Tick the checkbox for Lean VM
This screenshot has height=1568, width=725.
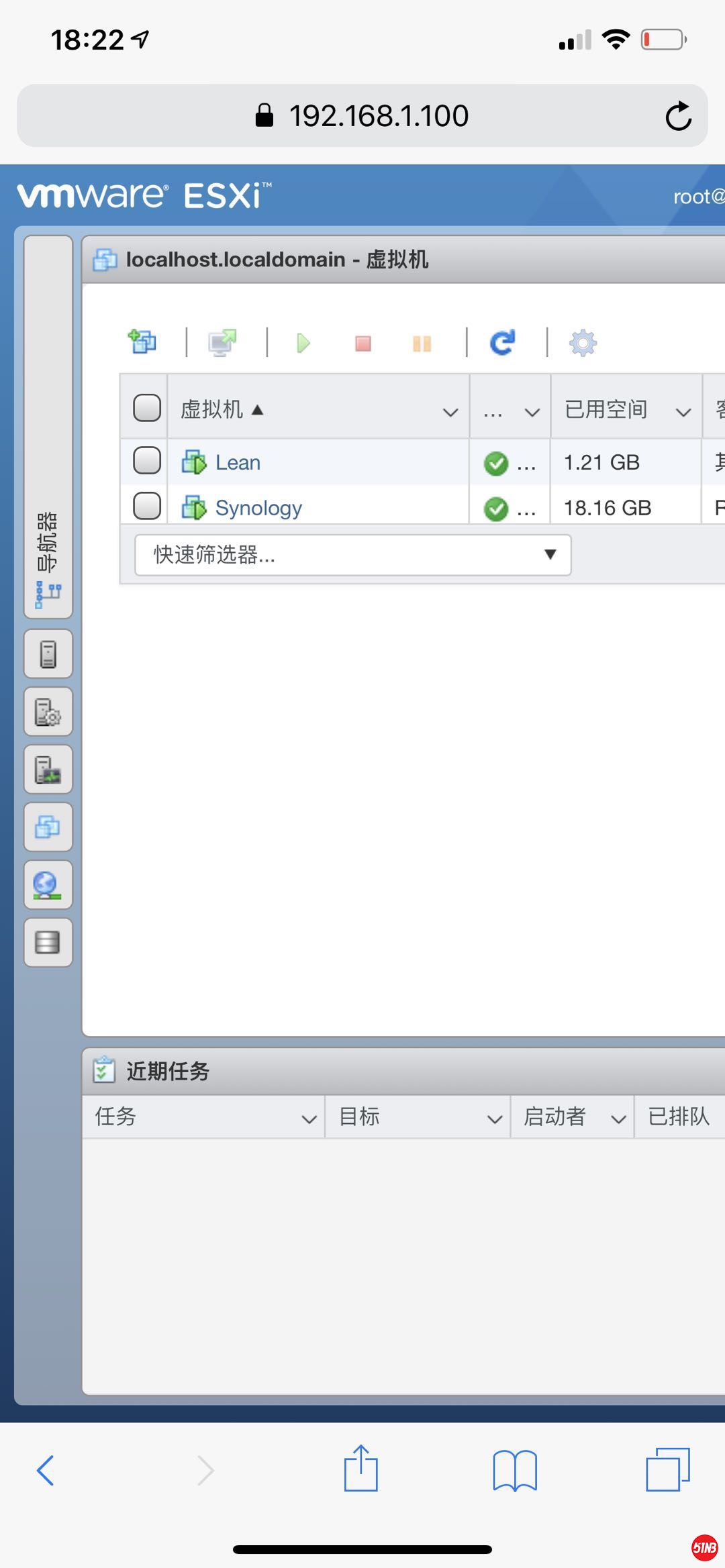tap(147, 461)
